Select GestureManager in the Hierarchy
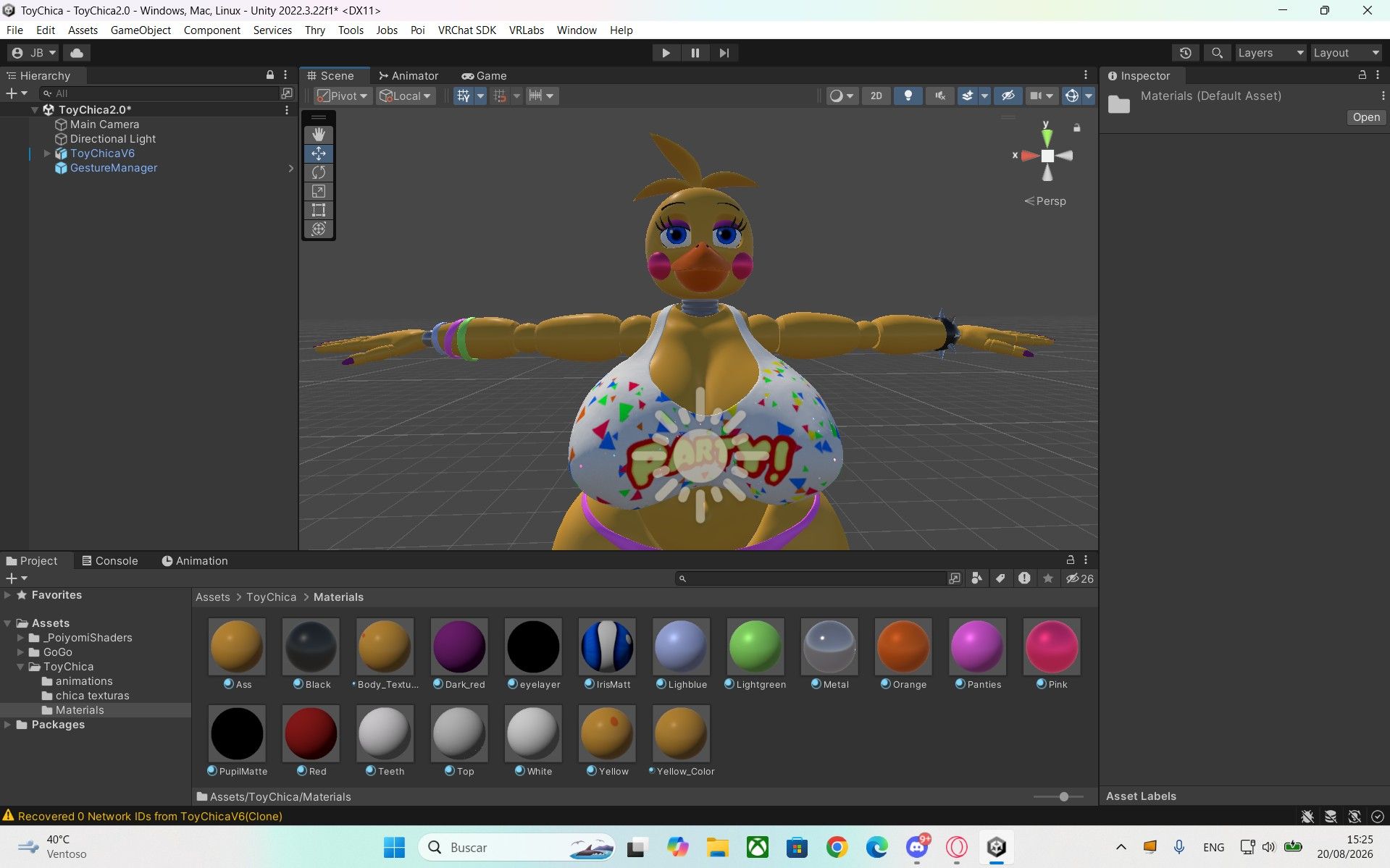This screenshot has height=868, width=1390. click(114, 168)
